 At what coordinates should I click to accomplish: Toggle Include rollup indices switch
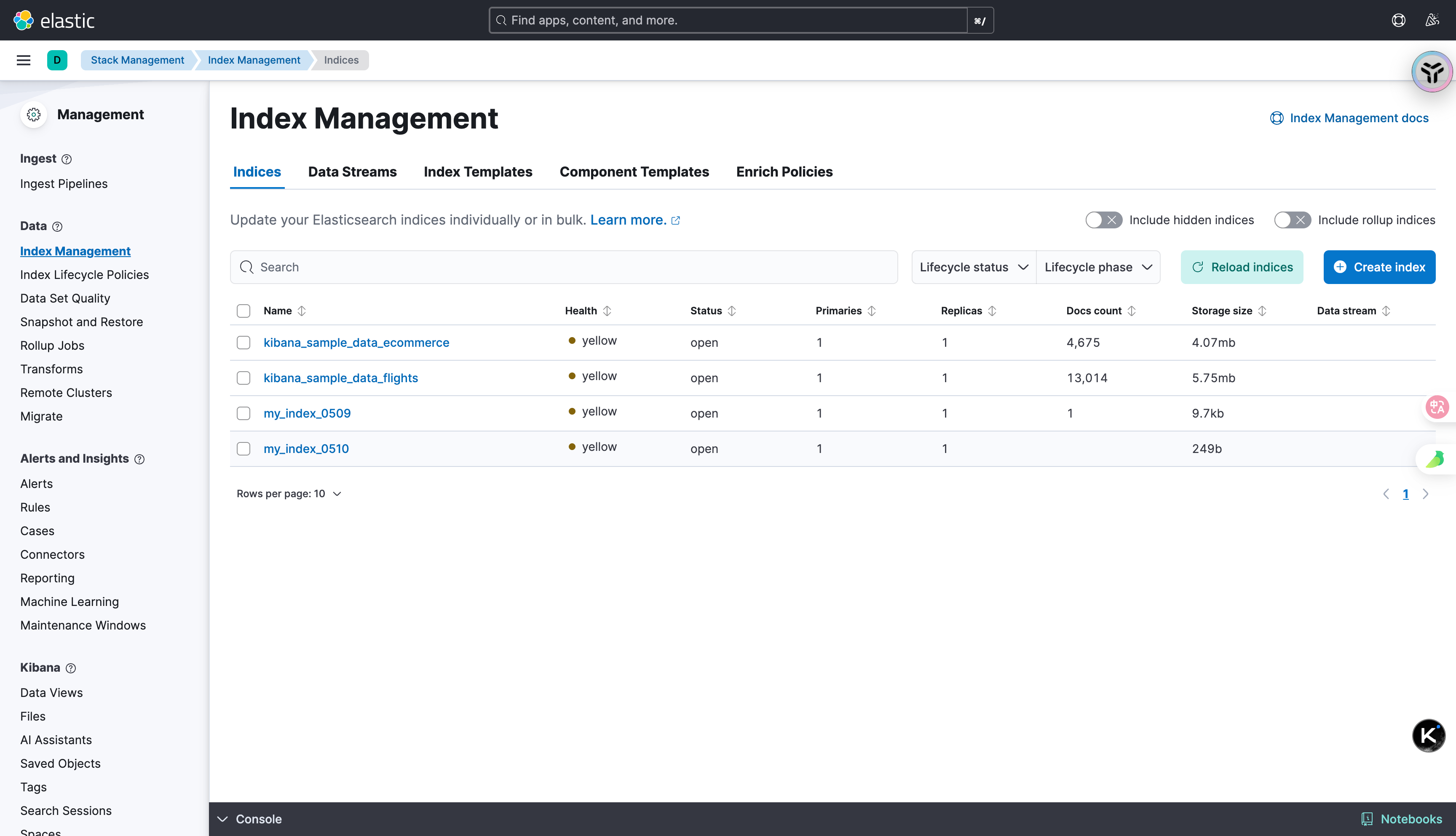pos(1292,220)
